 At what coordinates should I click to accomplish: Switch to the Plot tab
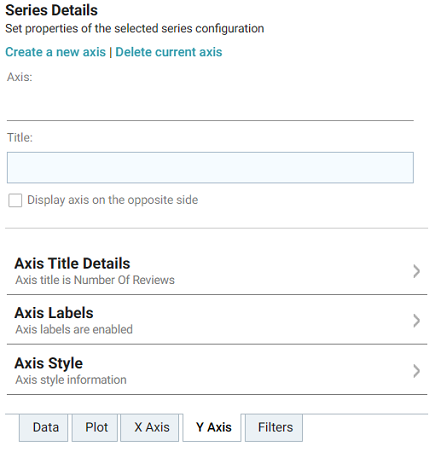(x=95, y=428)
